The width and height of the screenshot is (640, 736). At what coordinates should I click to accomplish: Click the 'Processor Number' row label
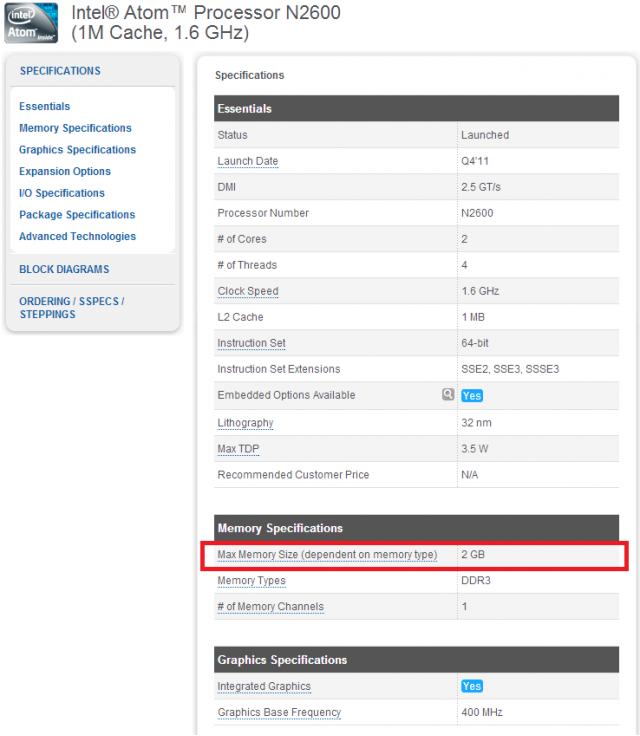pos(263,213)
